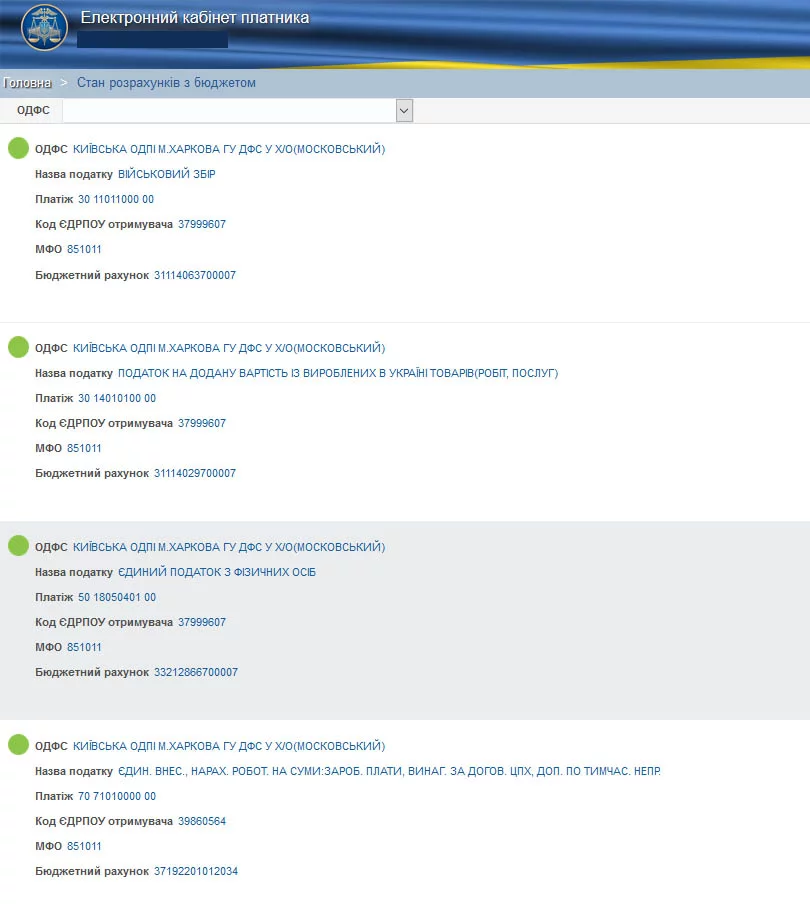
Task: Select recipient code 39860564
Action: [x=202, y=822]
